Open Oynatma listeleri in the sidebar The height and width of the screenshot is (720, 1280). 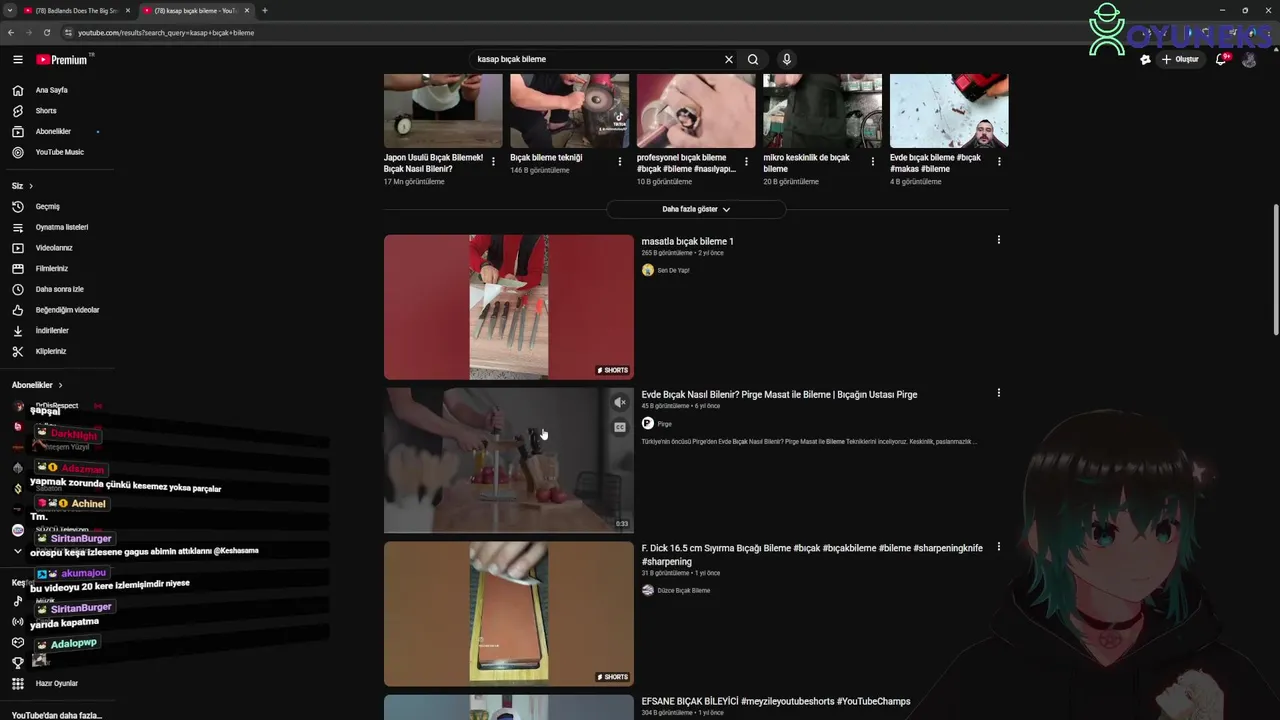click(60, 228)
